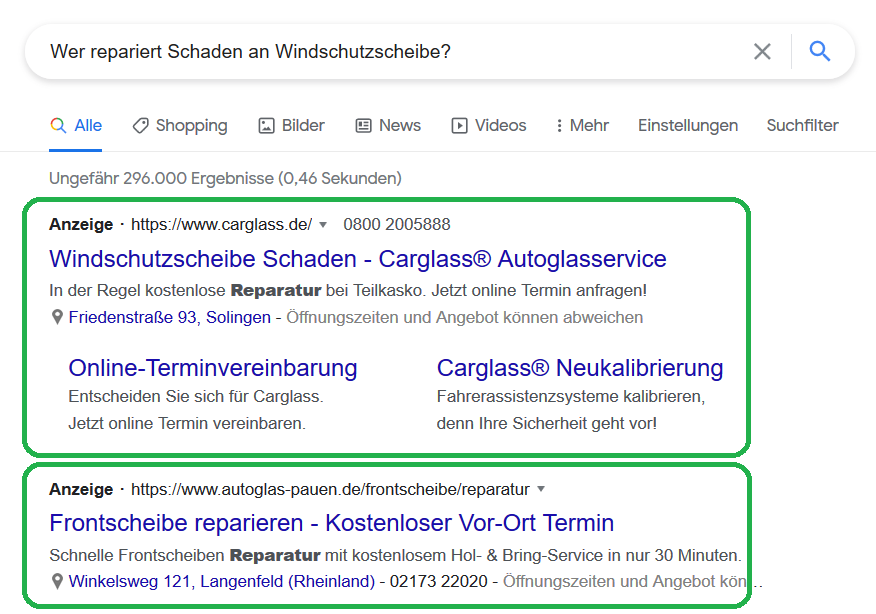Click the 'Schnelle Frontscheiben Reparatur' description
The image size is (876, 614).
[396, 555]
